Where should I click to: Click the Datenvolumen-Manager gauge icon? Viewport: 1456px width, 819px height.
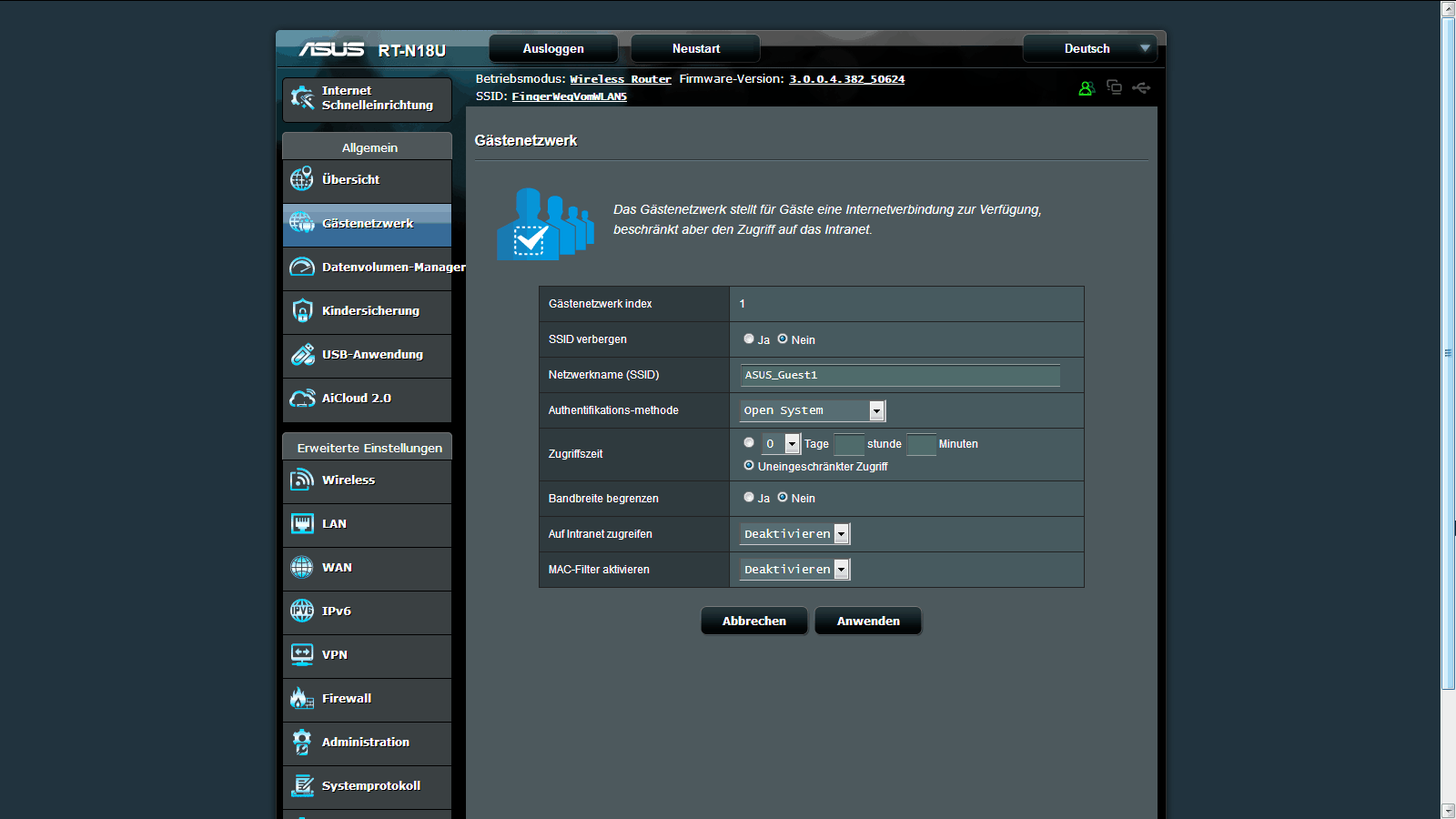[302, 267]
